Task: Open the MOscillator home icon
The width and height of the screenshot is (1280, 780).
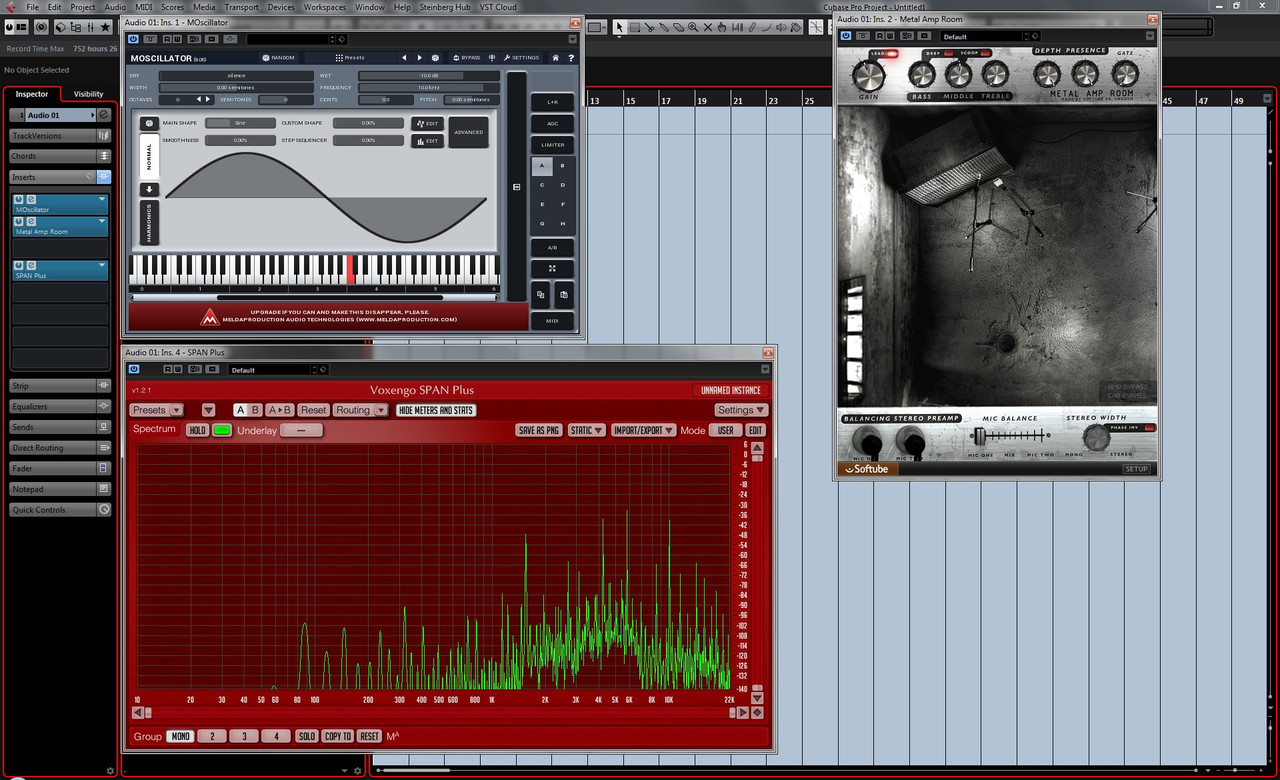Action: pyautogui.click(x=556, y=58)
